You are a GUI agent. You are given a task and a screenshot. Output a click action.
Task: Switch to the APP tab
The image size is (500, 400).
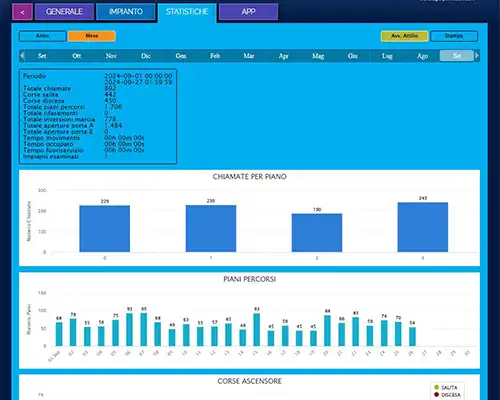[x=248, y=12]
